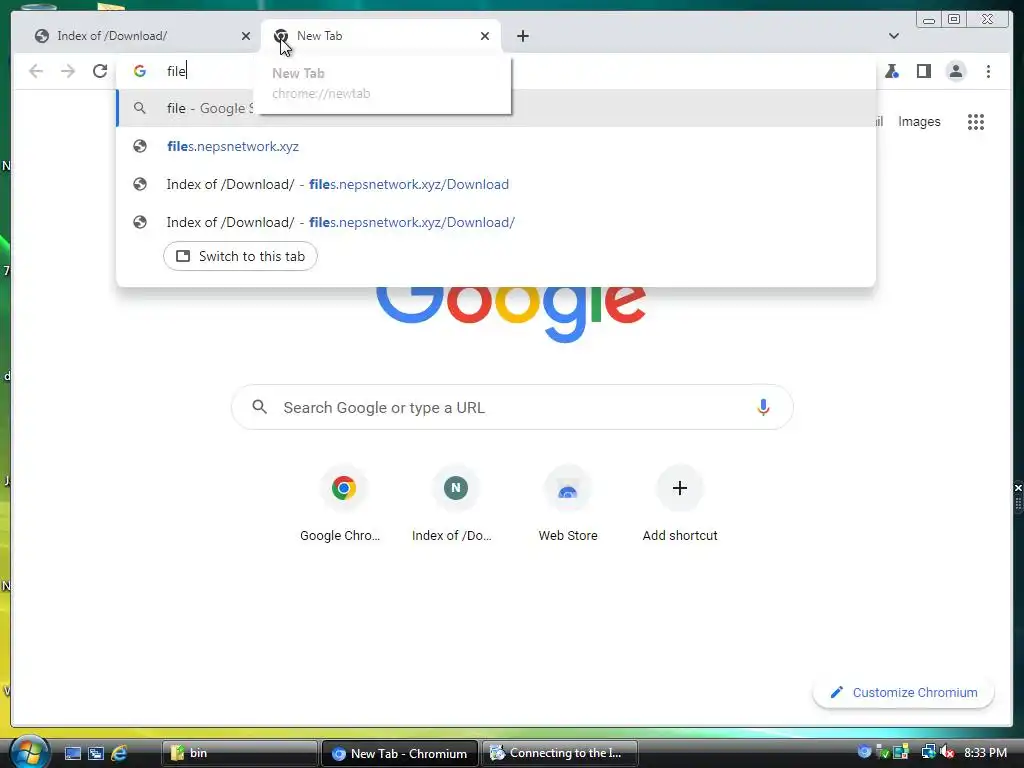This screenshot has height=768, width=1024.
Task: Open the Chromium three-dot menu
Action: click(x=988, y=71)
